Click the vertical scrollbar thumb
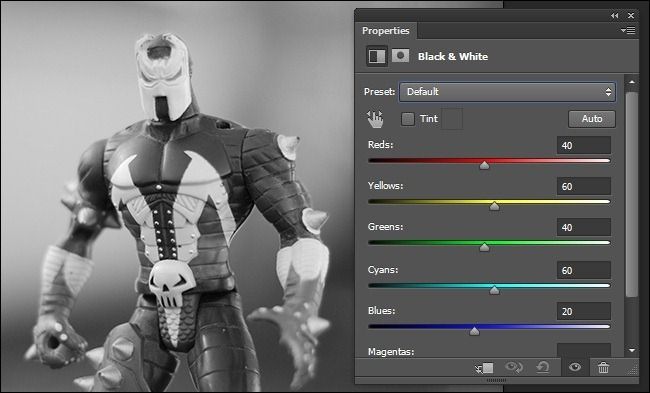Image resolution: width=650 pixels, height=393 pixels. [631, 194]
